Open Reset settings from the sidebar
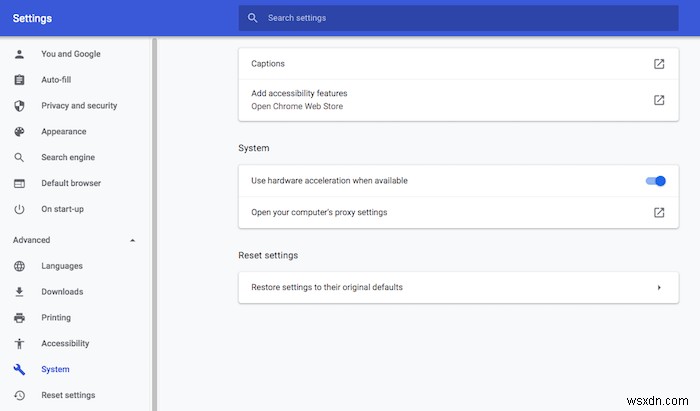 pos(68,395)
